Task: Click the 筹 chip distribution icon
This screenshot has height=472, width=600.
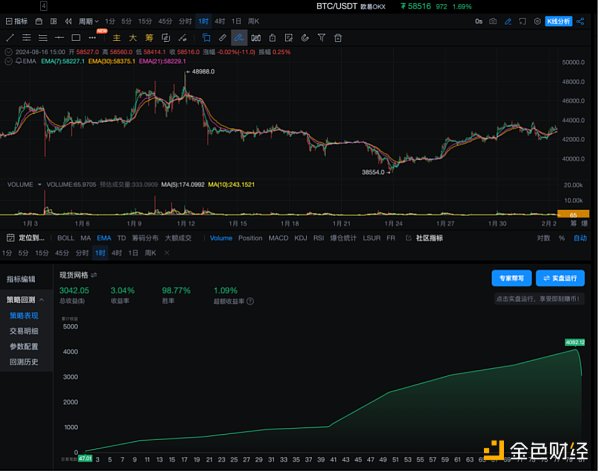Action: (x=146, y=37)
